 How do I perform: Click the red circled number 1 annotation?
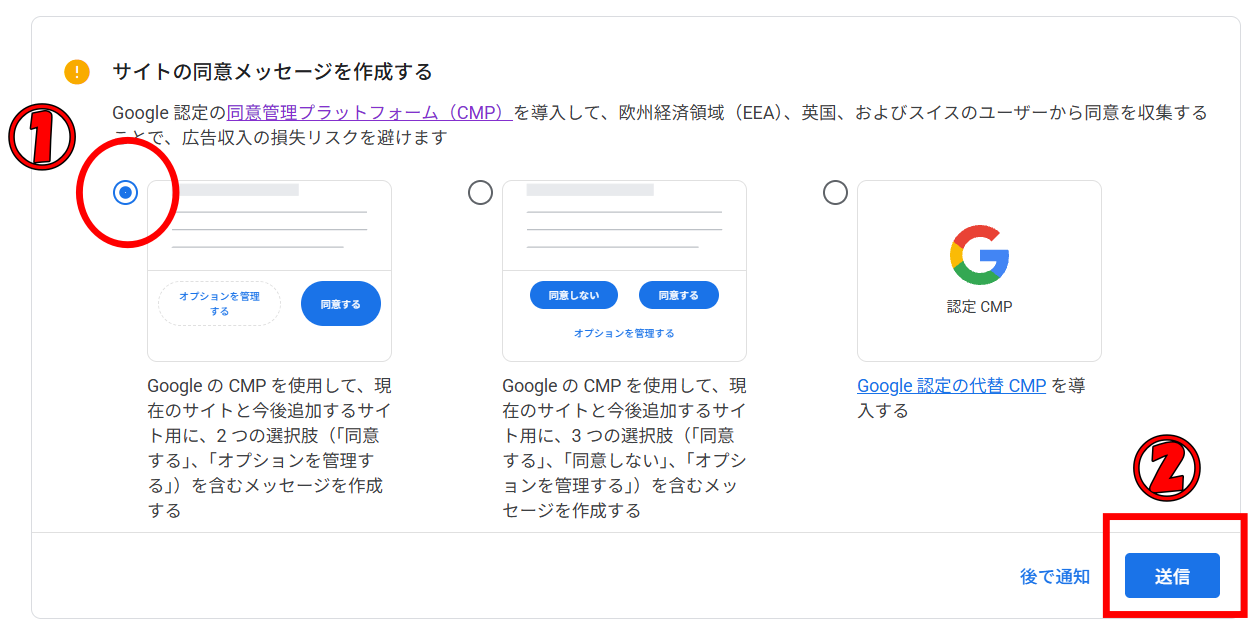click(x=42, y=136)
